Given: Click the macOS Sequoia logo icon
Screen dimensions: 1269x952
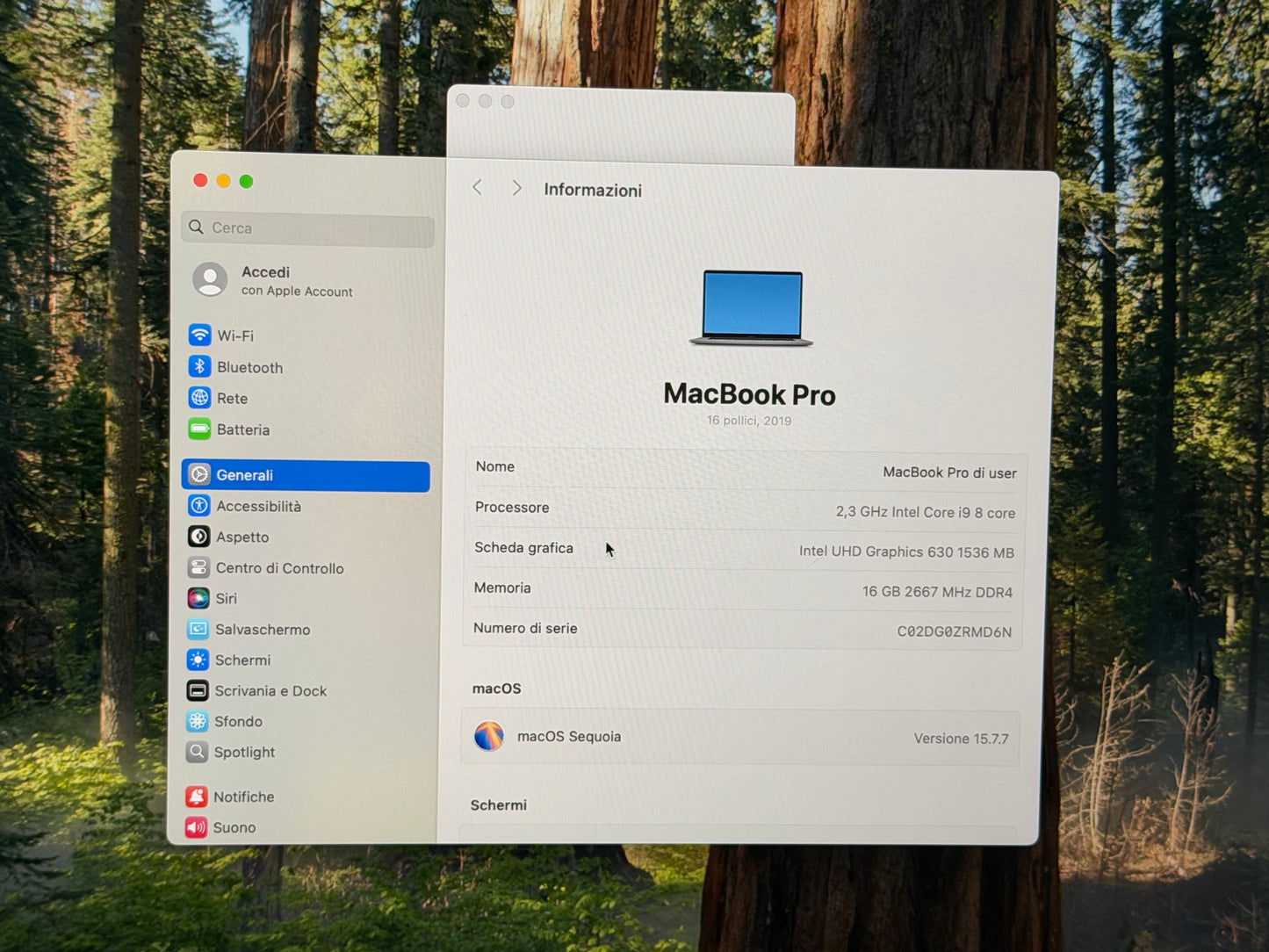Looking at the screenshot, I should click(x=489, y=736).
